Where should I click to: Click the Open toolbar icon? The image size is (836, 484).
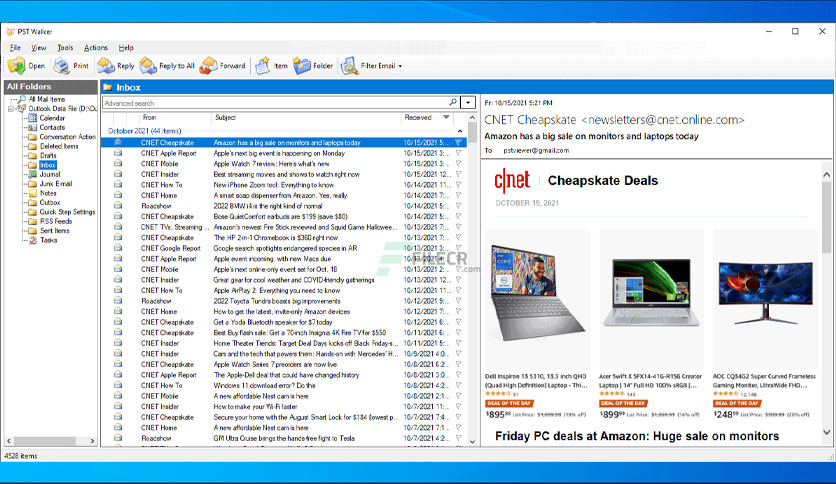coord(17,66)
